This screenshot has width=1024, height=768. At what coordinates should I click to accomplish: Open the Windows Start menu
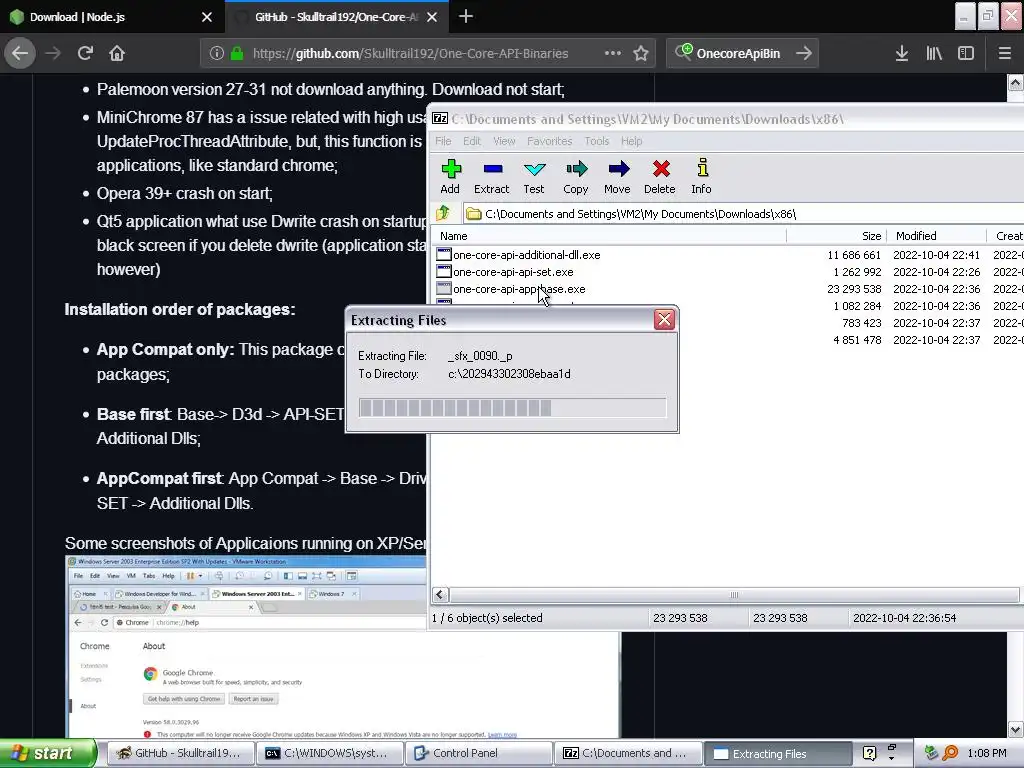[x=48, y=753]
